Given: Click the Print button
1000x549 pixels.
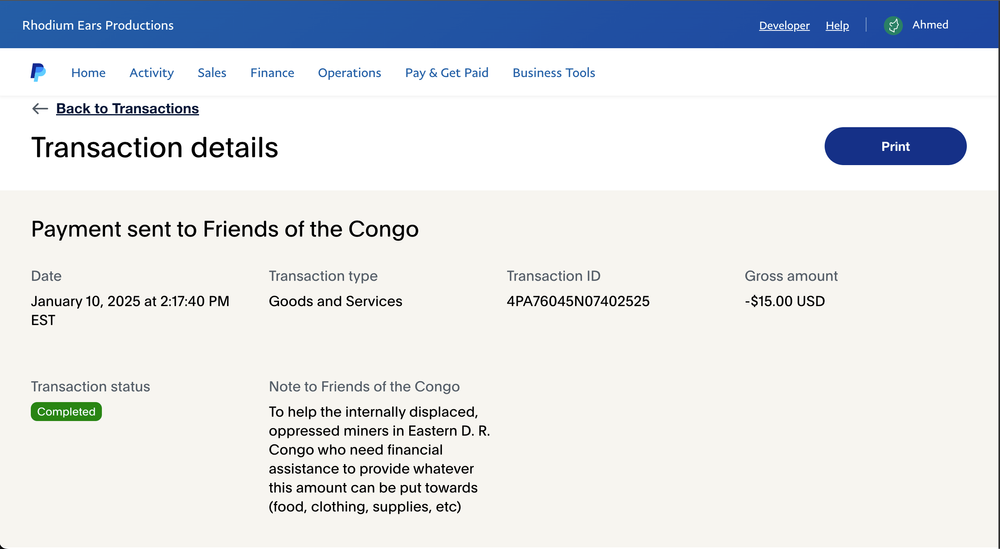Looking at the screenshot, I should (895, 146).
